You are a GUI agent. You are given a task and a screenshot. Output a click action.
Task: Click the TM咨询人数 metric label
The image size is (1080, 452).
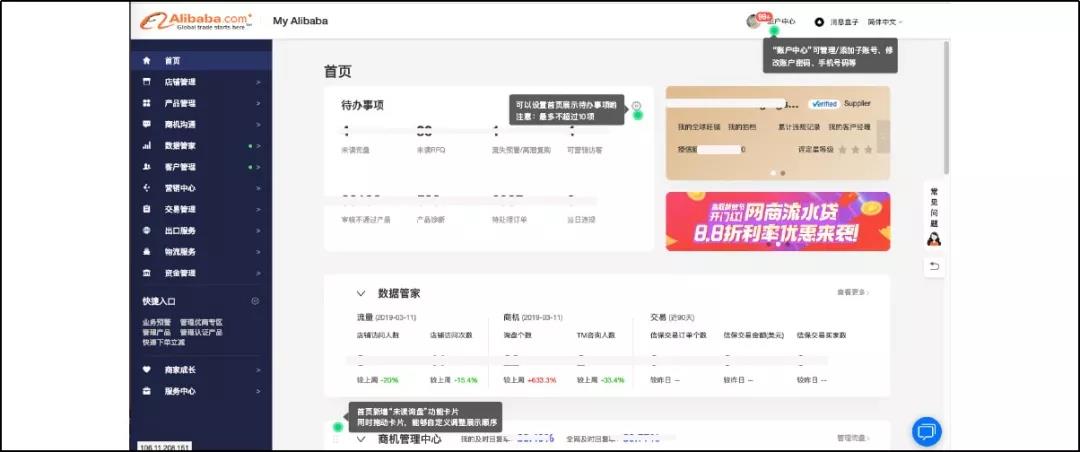[x=595, y=336]
